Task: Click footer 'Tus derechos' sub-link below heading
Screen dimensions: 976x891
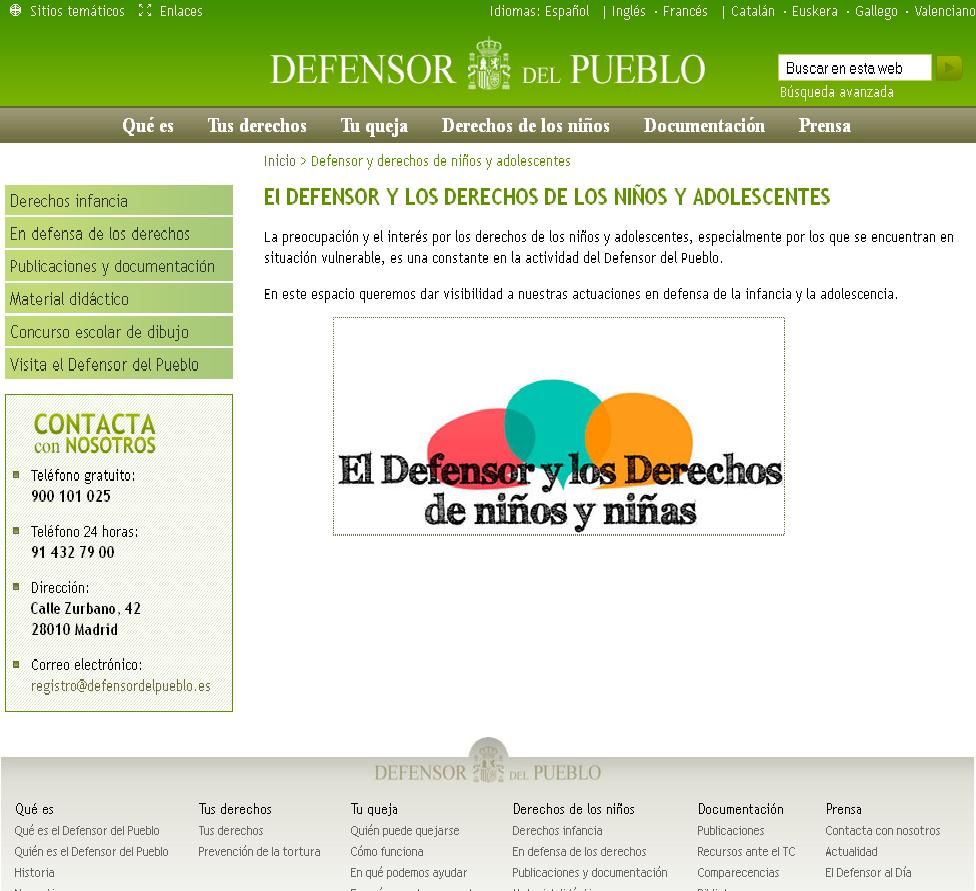Action: (x=230, y=831)
